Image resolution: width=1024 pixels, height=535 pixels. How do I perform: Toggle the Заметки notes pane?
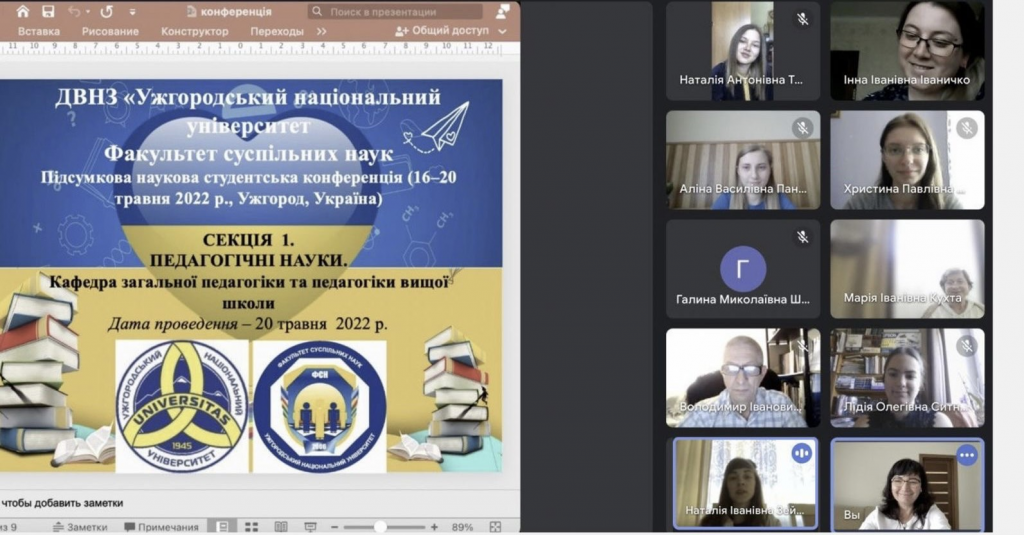click(80, 527)
